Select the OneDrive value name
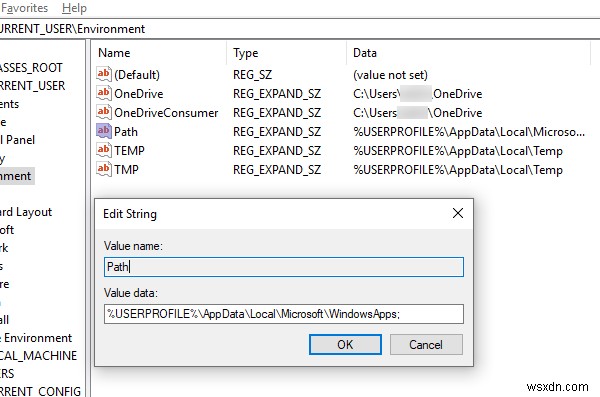 point(139,94)
